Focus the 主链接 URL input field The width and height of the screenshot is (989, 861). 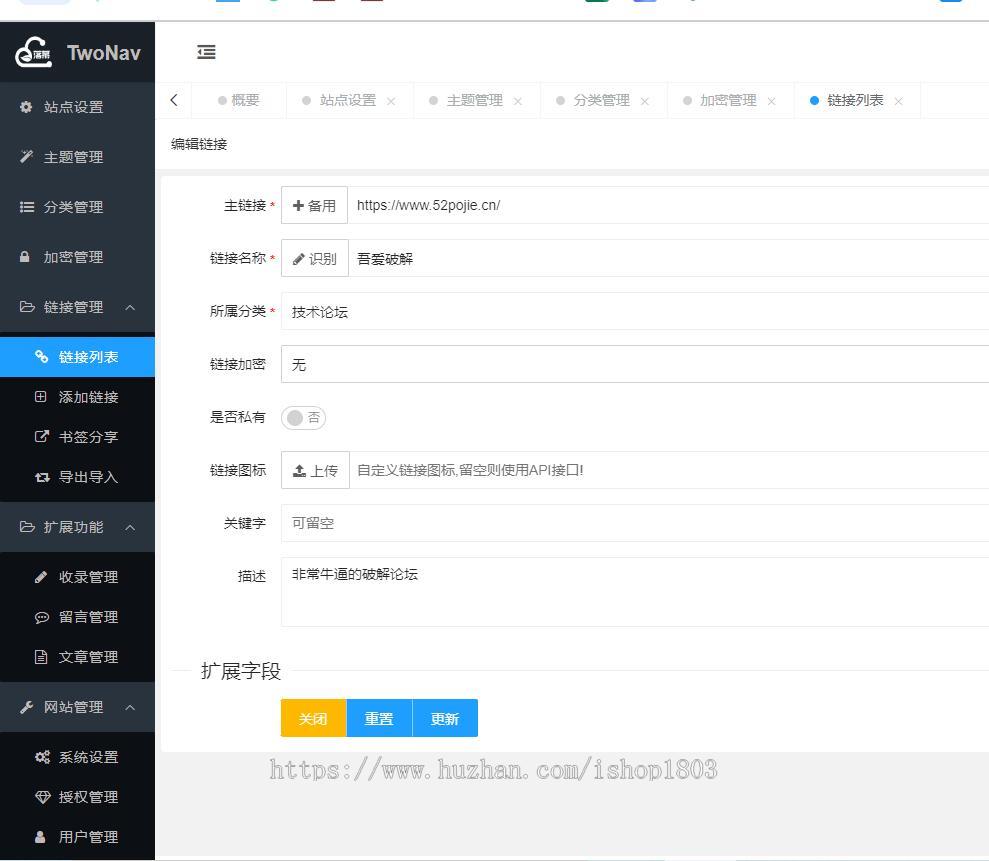pyautogui.click(x=668, y=206)
